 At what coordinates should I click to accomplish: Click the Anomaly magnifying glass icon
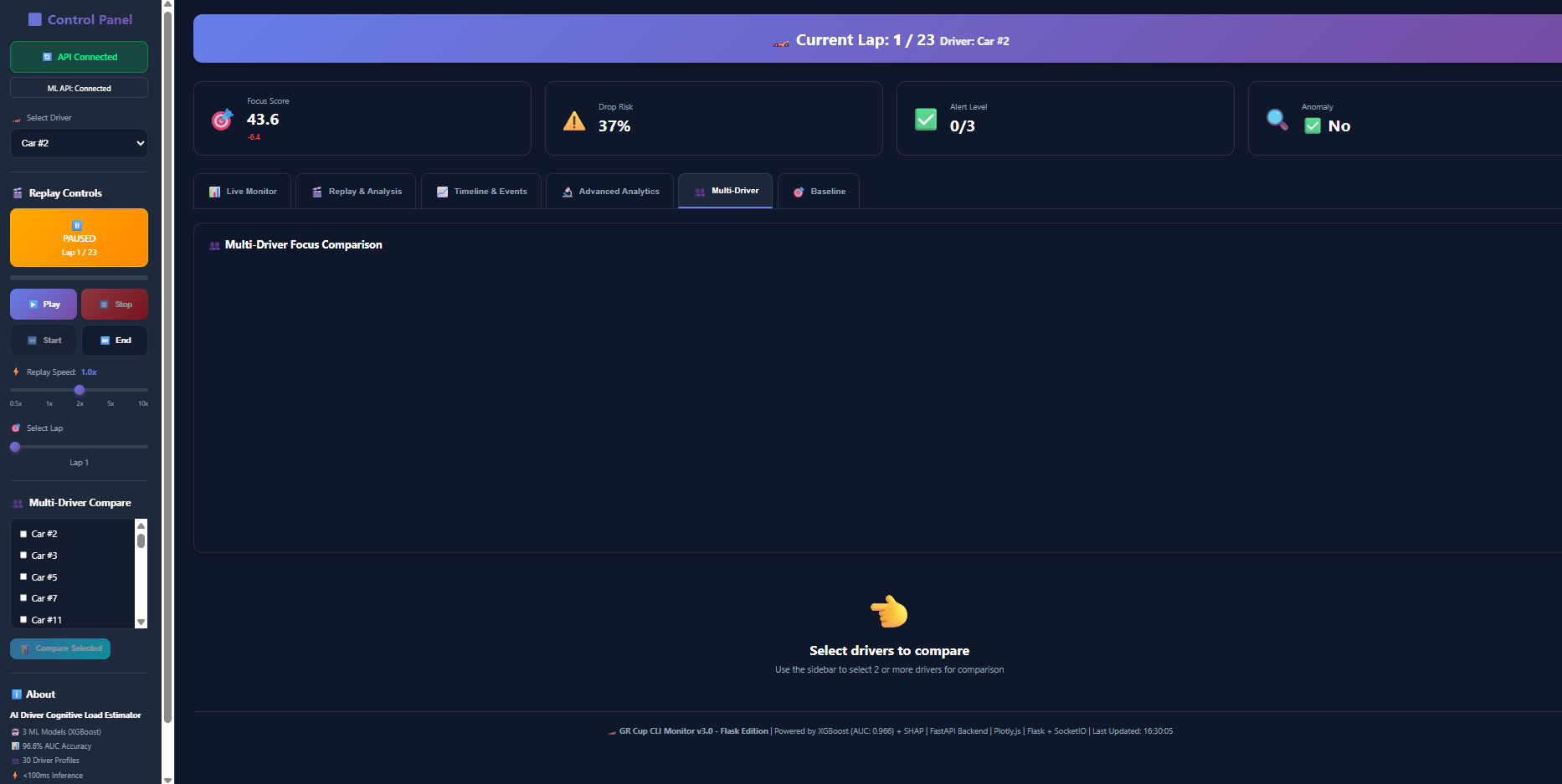click(1277, 120)
